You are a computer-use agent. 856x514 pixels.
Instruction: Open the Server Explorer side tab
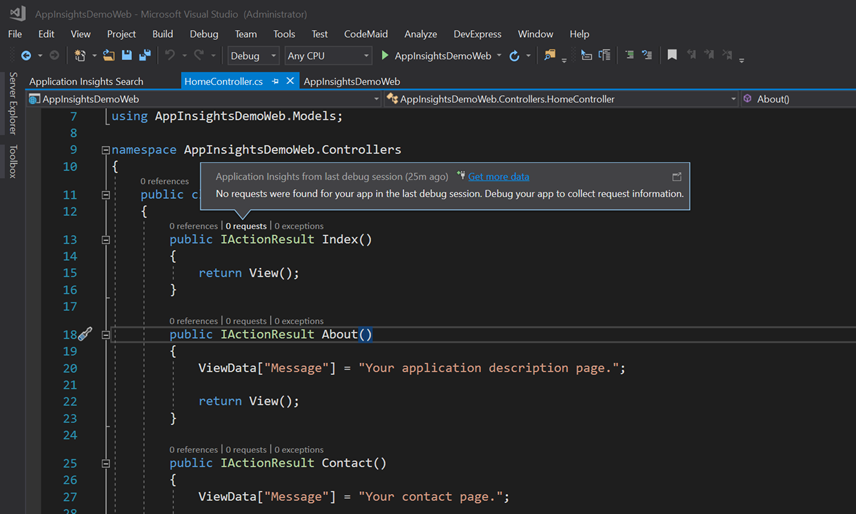pyautogui.click(x=13, y=103)
